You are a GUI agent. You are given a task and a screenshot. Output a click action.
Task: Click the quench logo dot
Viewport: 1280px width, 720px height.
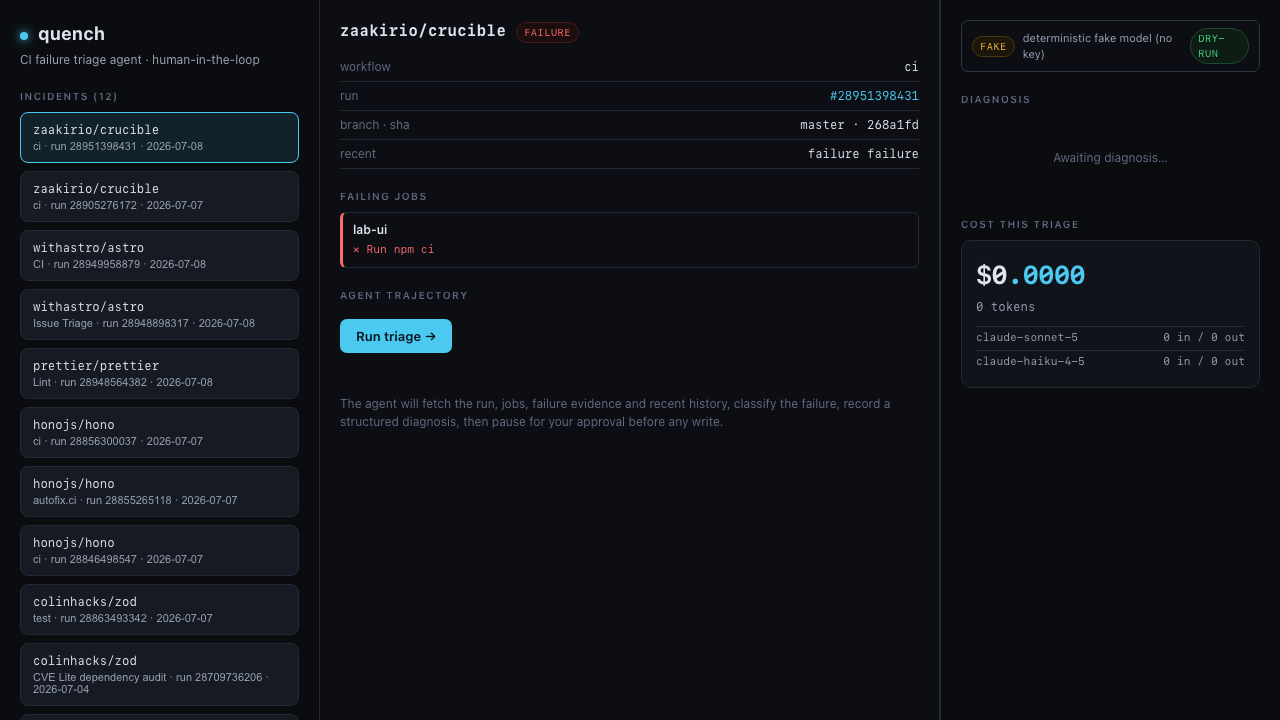pos(24,36)
